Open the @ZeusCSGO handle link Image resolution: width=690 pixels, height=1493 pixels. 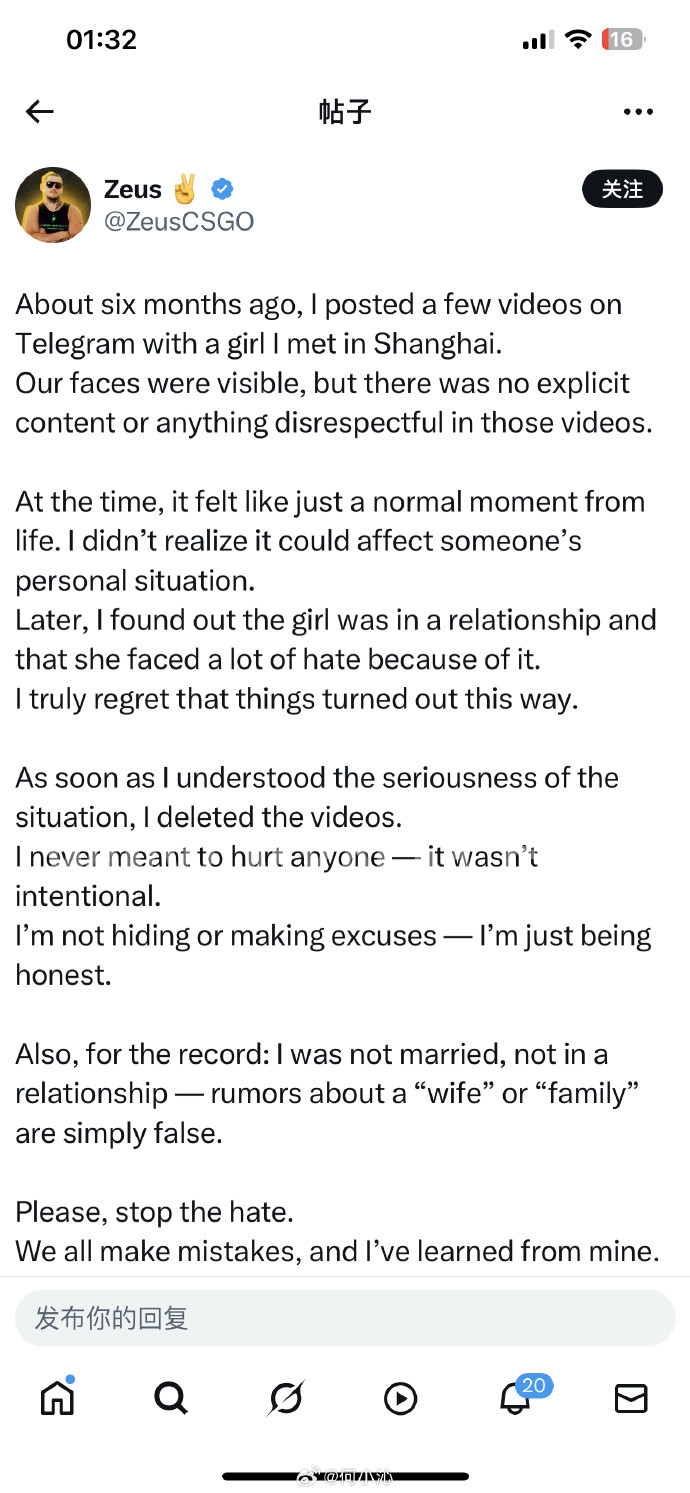tap(179, 221)
